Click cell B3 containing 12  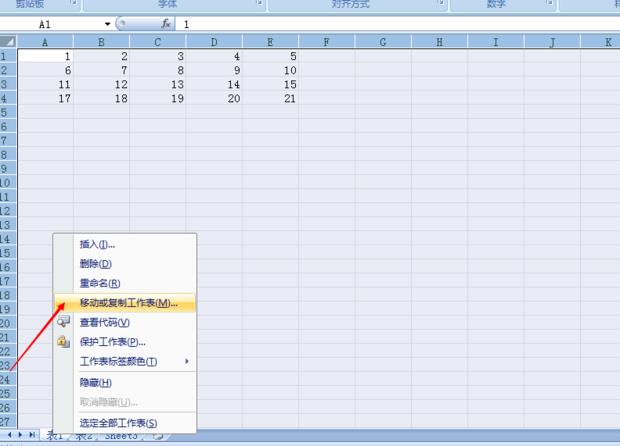tap(101, 84)
